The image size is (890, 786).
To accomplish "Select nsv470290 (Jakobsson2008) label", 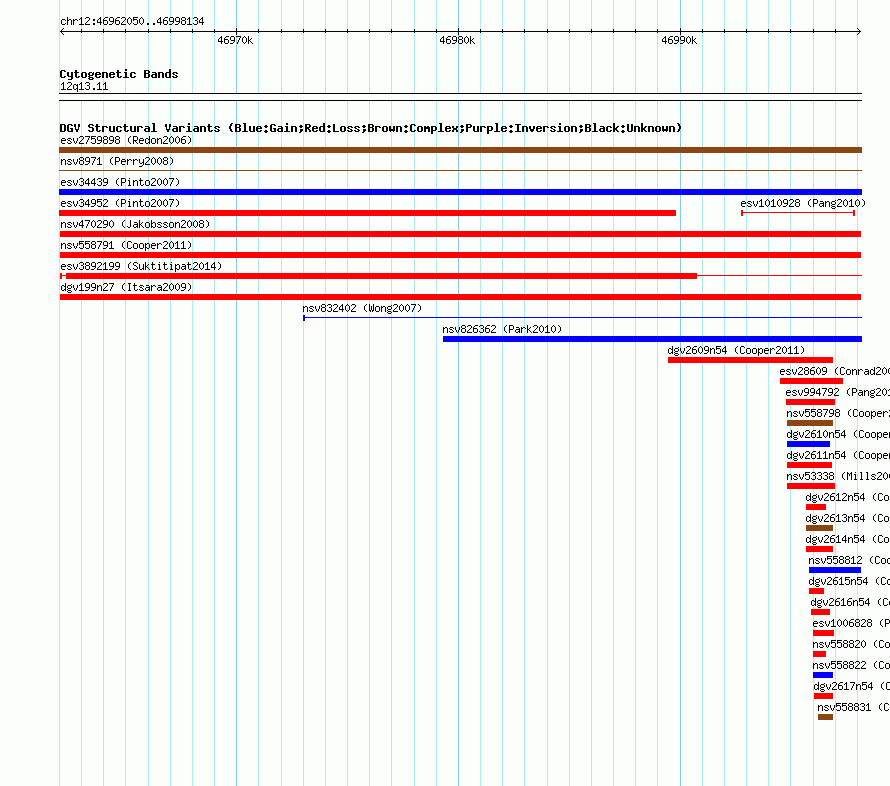I will click(135, 224).
